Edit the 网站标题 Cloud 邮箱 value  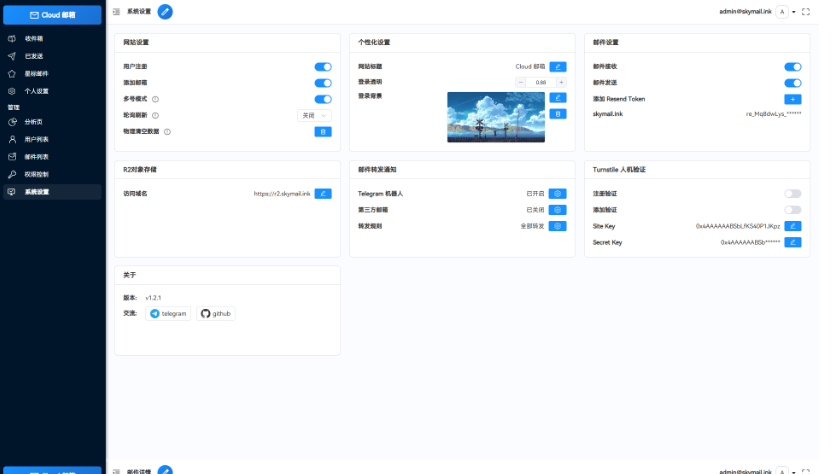coord(558,66)
